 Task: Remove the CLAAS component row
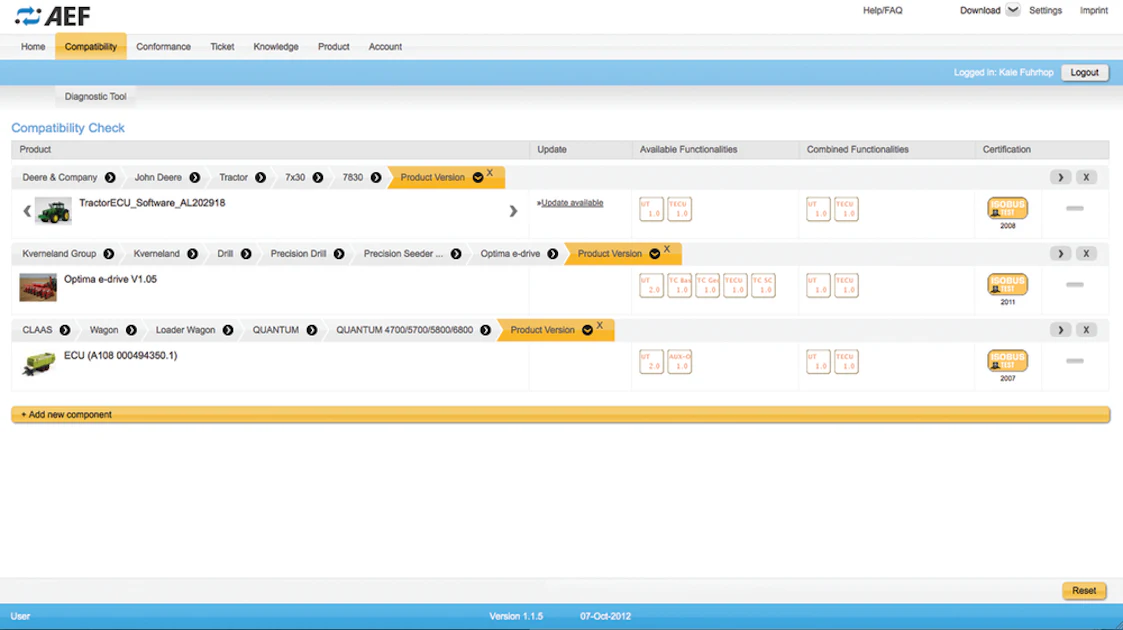pos(1086,330)
